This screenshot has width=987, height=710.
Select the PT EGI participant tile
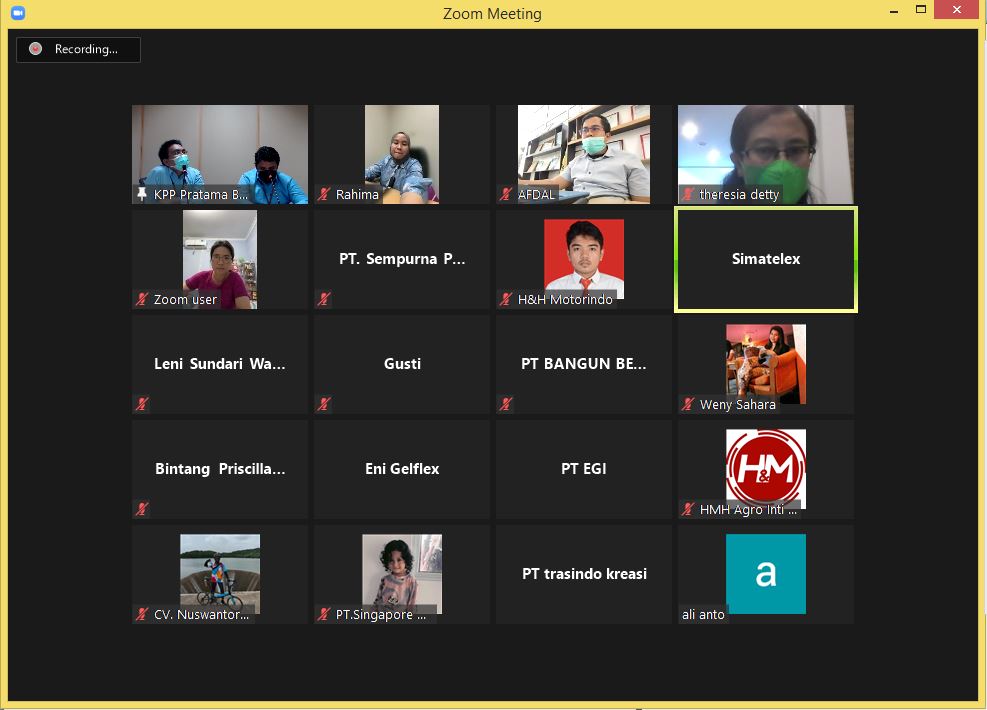pyautogui.click(x=583, y=468)
